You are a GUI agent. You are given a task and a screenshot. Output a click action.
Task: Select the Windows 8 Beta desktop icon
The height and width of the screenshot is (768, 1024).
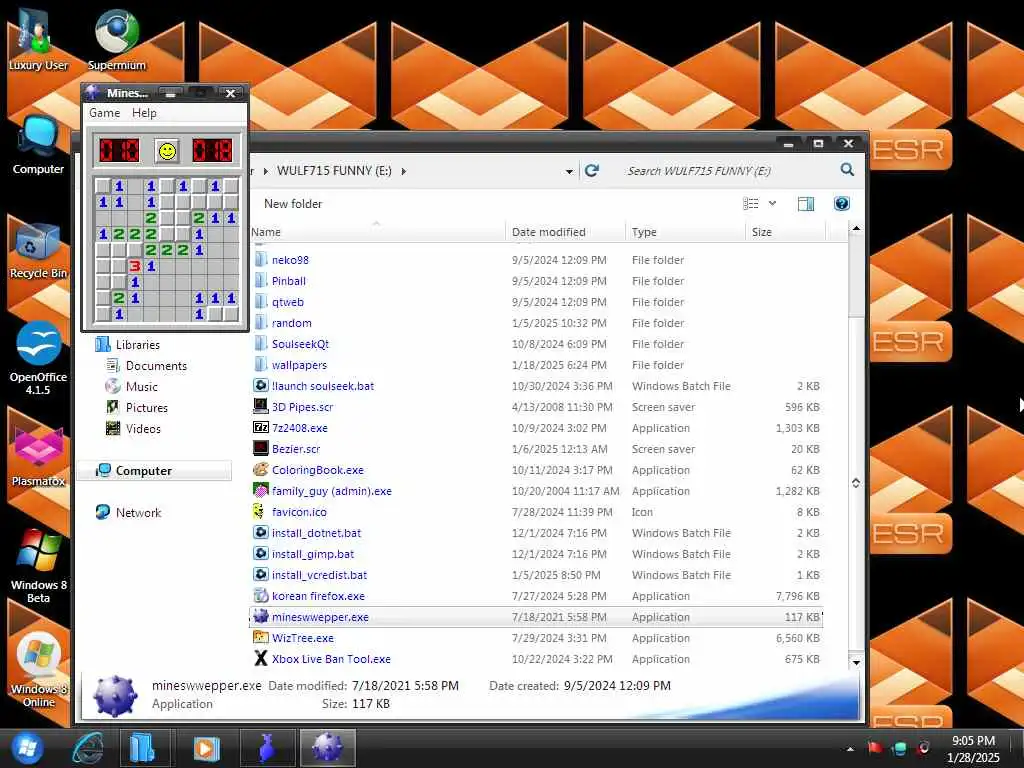pyautogui.click(x=38, y=566)
